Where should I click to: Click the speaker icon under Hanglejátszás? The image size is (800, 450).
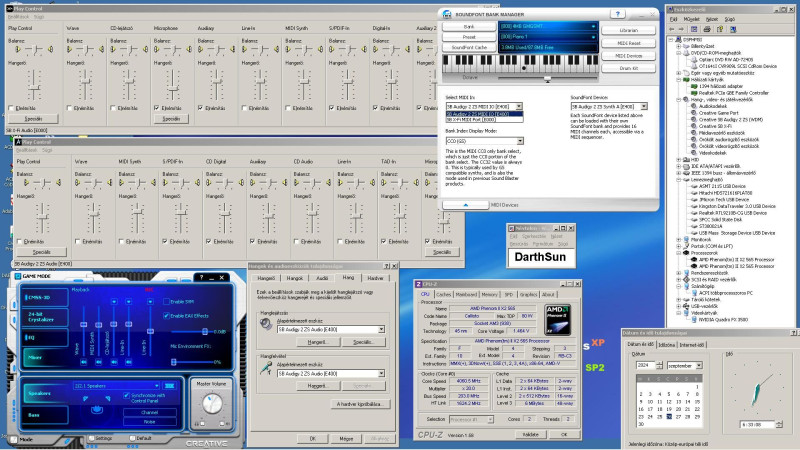pyautogui.click(x=265, y=325)
